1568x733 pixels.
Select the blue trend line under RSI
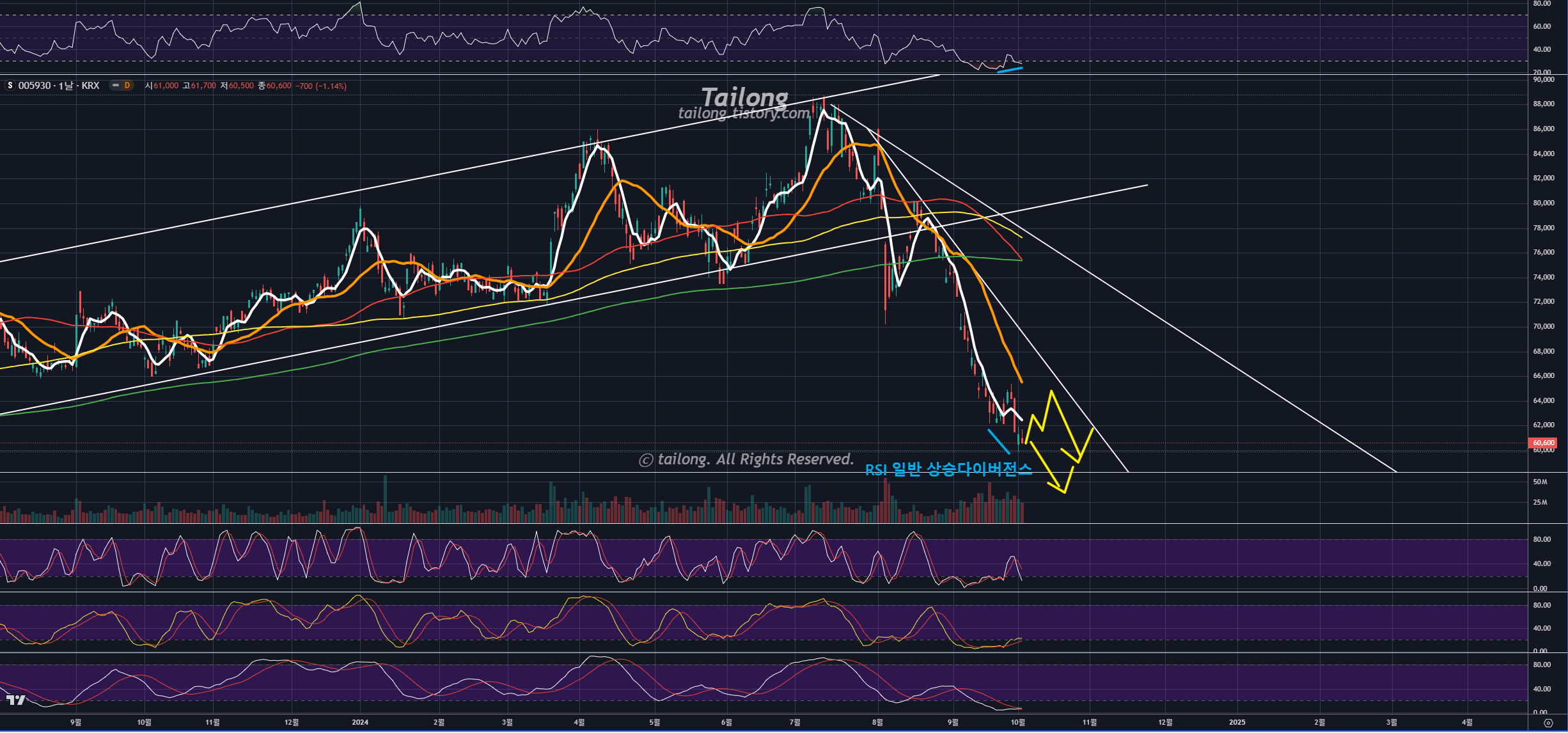click(1010, 70)
